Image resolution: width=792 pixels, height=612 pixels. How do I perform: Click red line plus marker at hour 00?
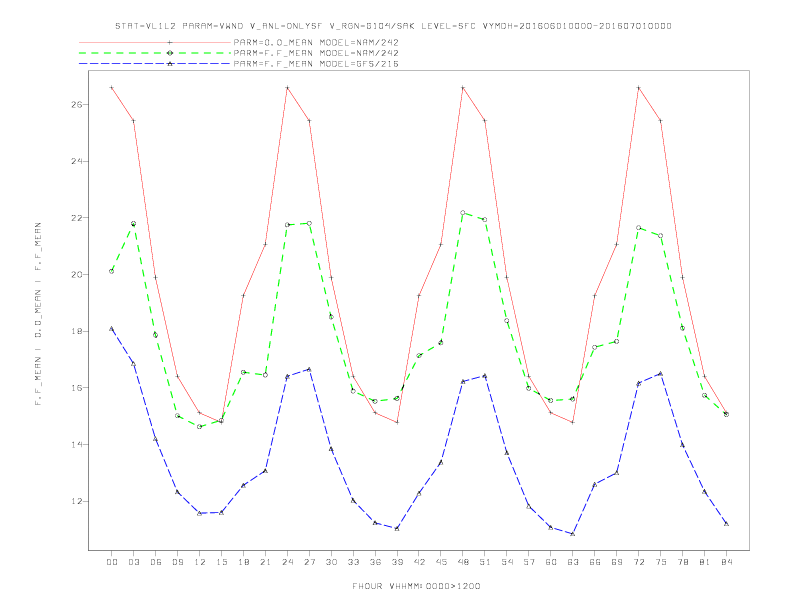[x=112, y=87]
